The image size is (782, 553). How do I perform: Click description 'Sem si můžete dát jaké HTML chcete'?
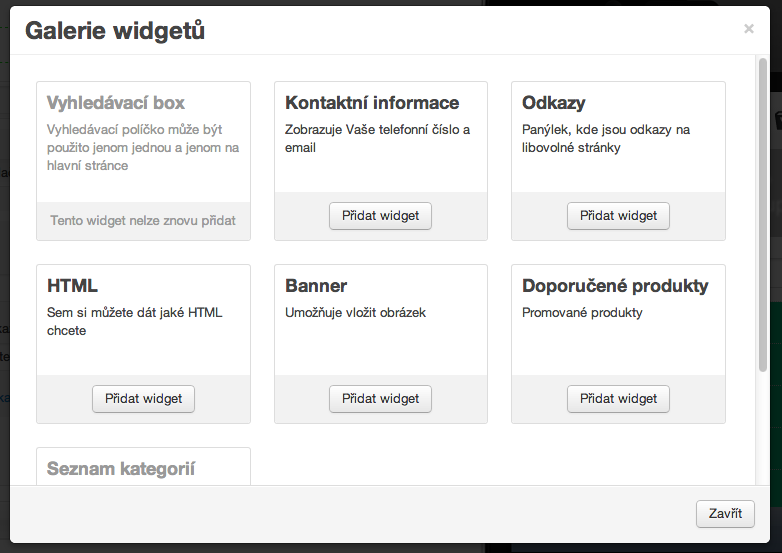pyautogui.click(x=135, y=322)
